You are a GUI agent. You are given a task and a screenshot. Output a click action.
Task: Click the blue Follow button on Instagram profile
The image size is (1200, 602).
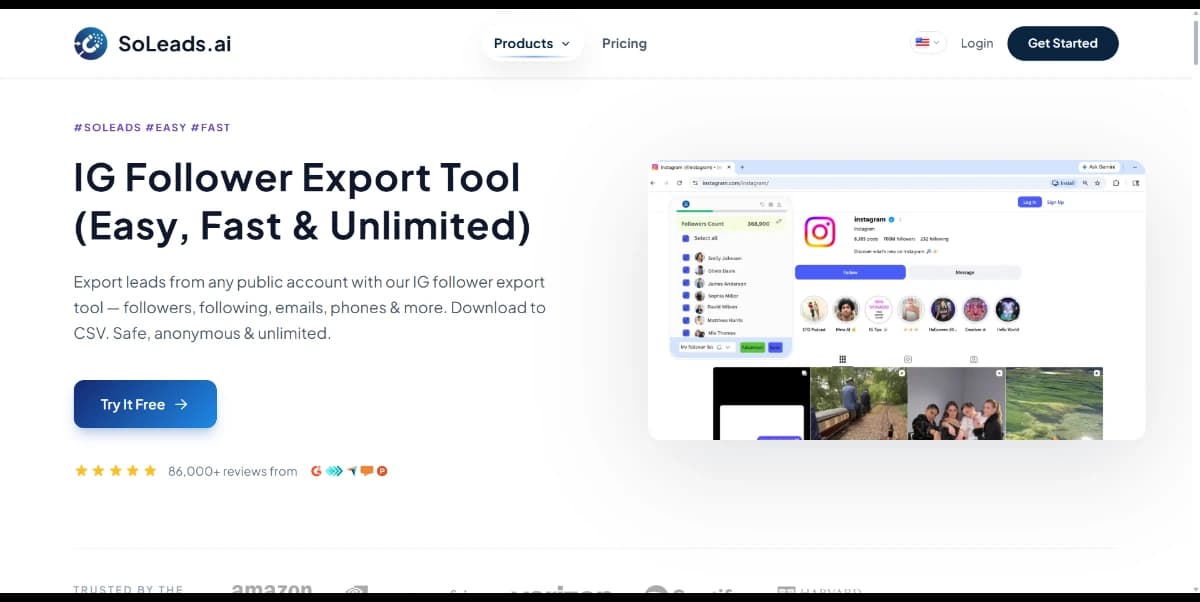tap(850, 272)
